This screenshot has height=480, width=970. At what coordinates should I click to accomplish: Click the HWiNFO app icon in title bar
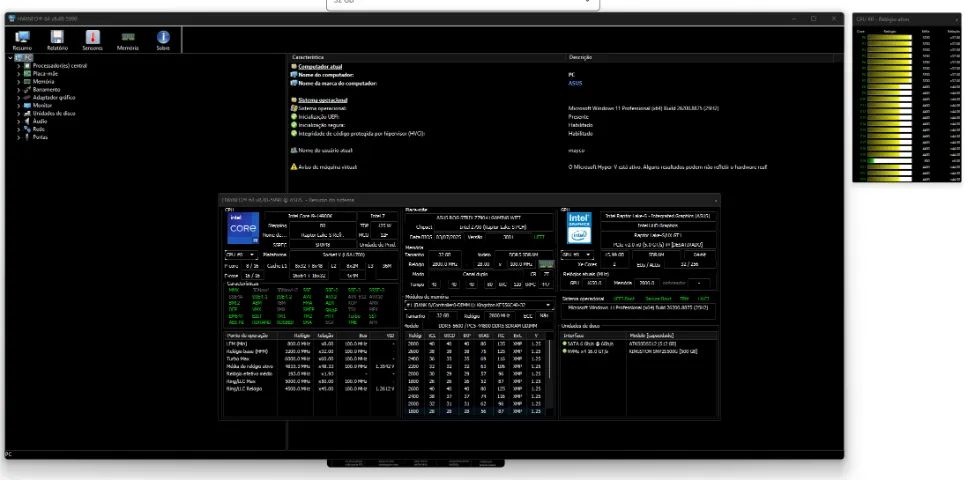[x=11, y=19]
